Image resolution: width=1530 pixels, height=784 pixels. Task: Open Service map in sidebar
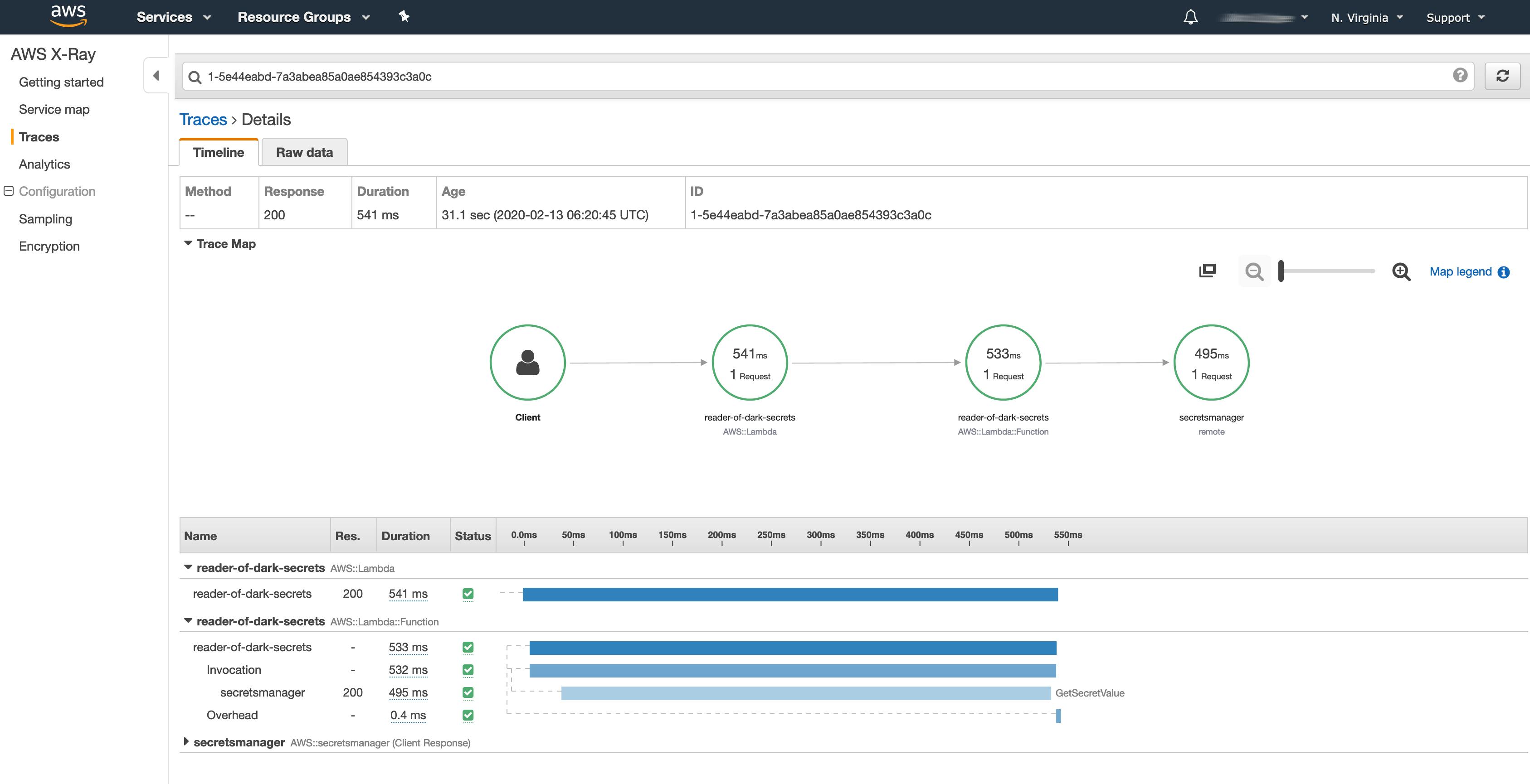pos(54,109)
